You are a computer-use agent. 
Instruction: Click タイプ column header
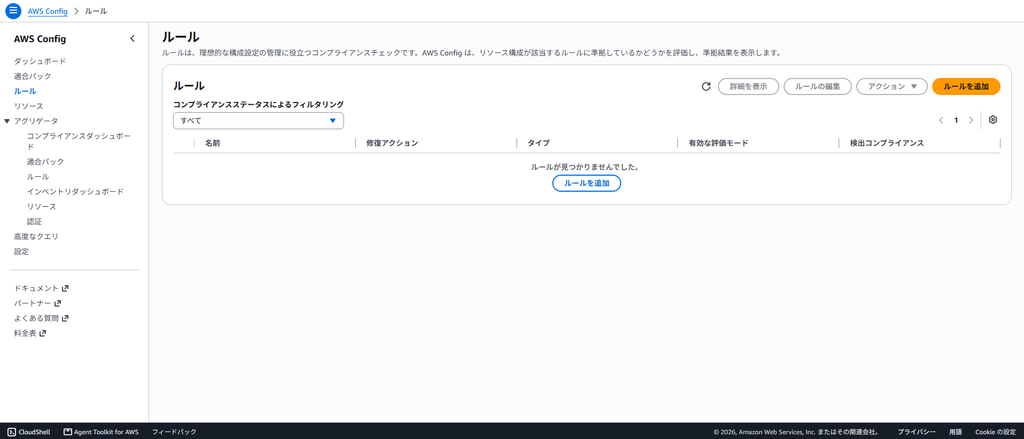coord(538,143)
